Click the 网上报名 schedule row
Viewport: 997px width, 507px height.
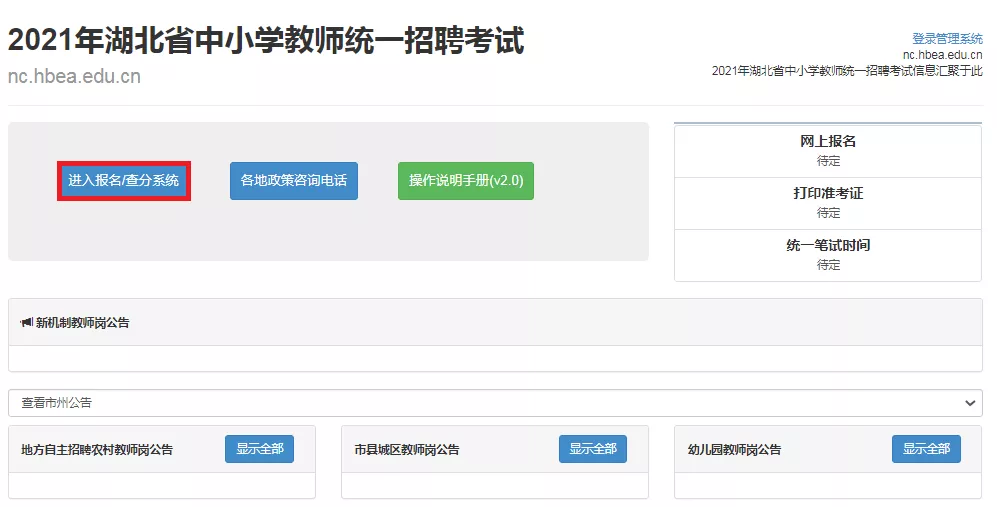click(x=828, y=151)
